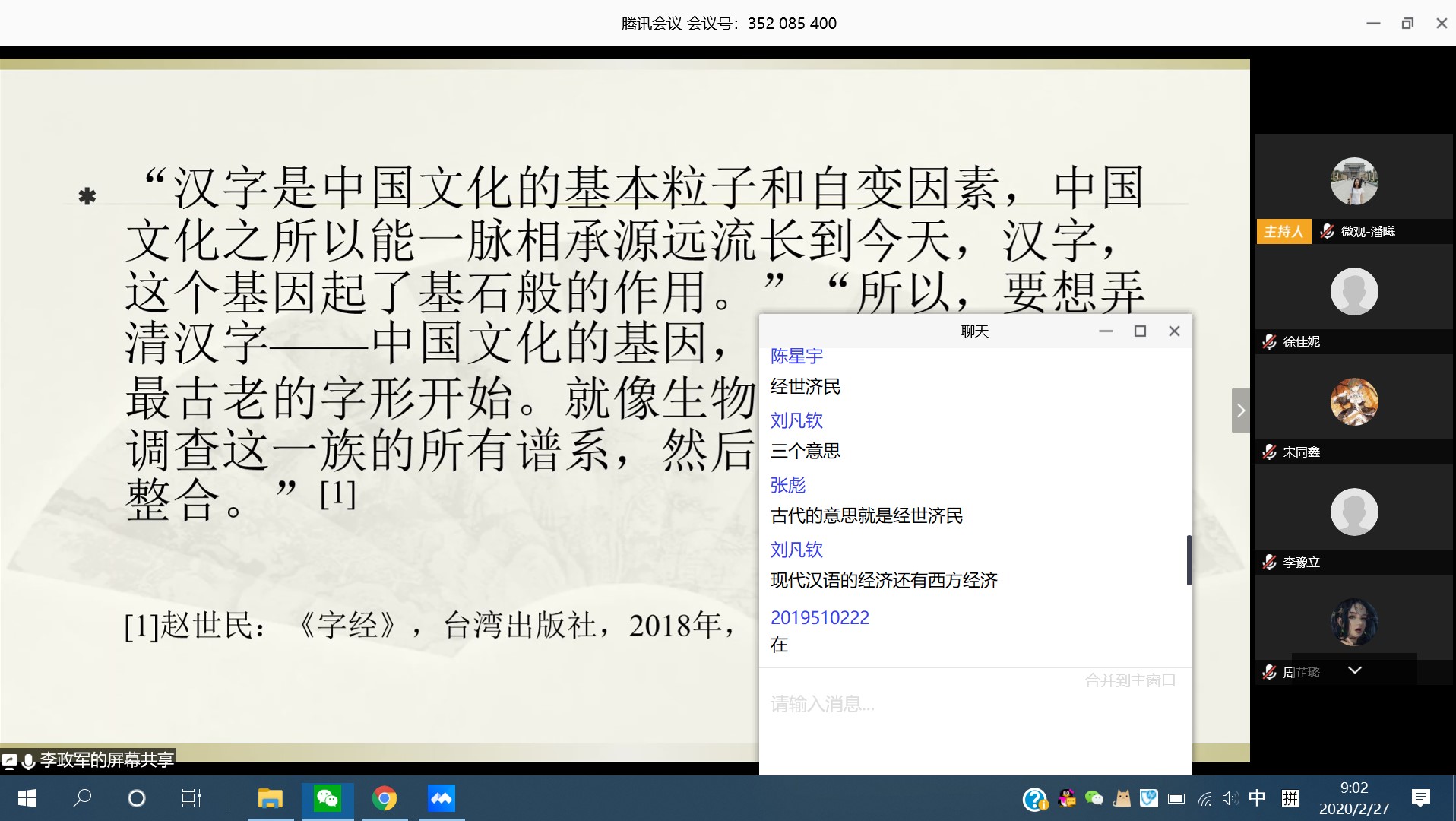Open Tencent Meeting taskbar icon
This screenshot has width=1456, height=821.
point(442,798)
